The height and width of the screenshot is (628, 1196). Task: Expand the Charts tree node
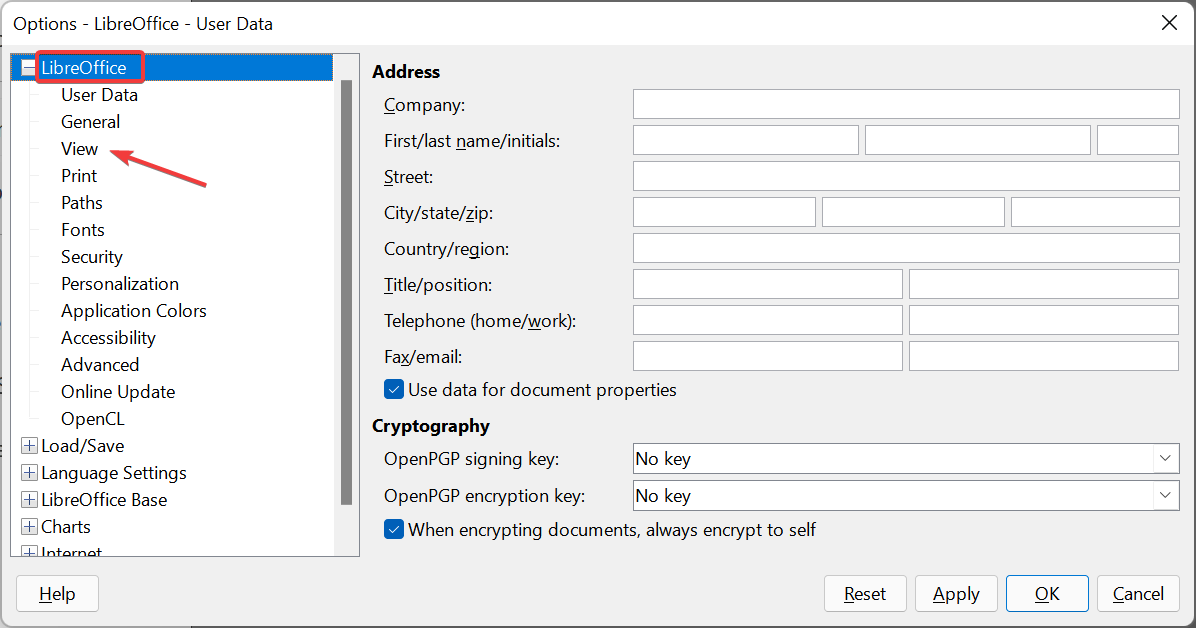click(29, 527)
